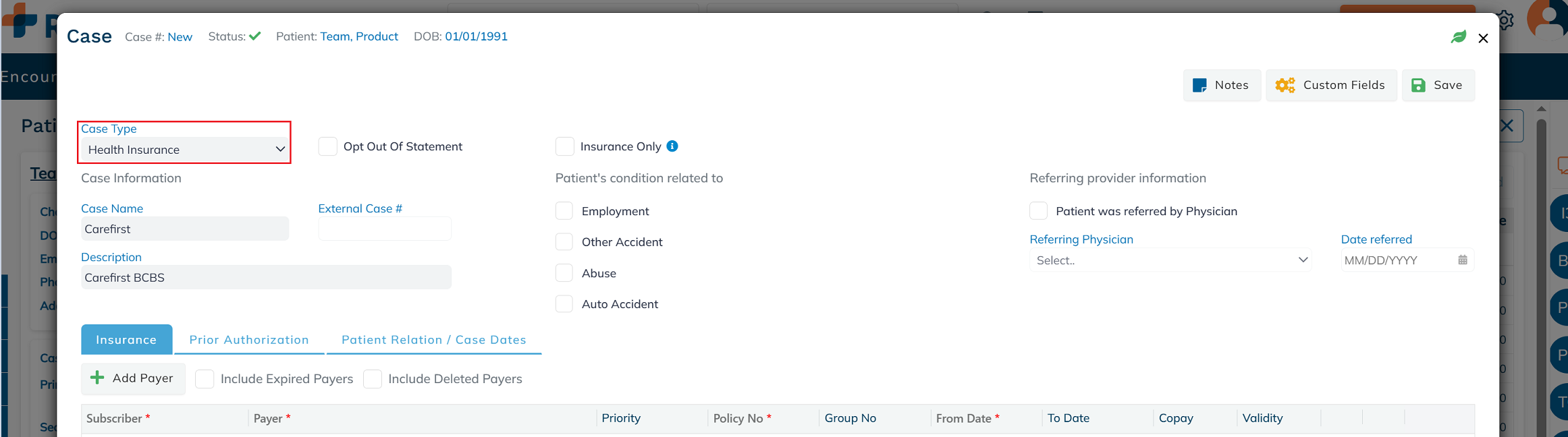The width and height of the screenshot is (1568, 437).
Task: Switch to the Prior Authorization tab
Action: point(249,340)
